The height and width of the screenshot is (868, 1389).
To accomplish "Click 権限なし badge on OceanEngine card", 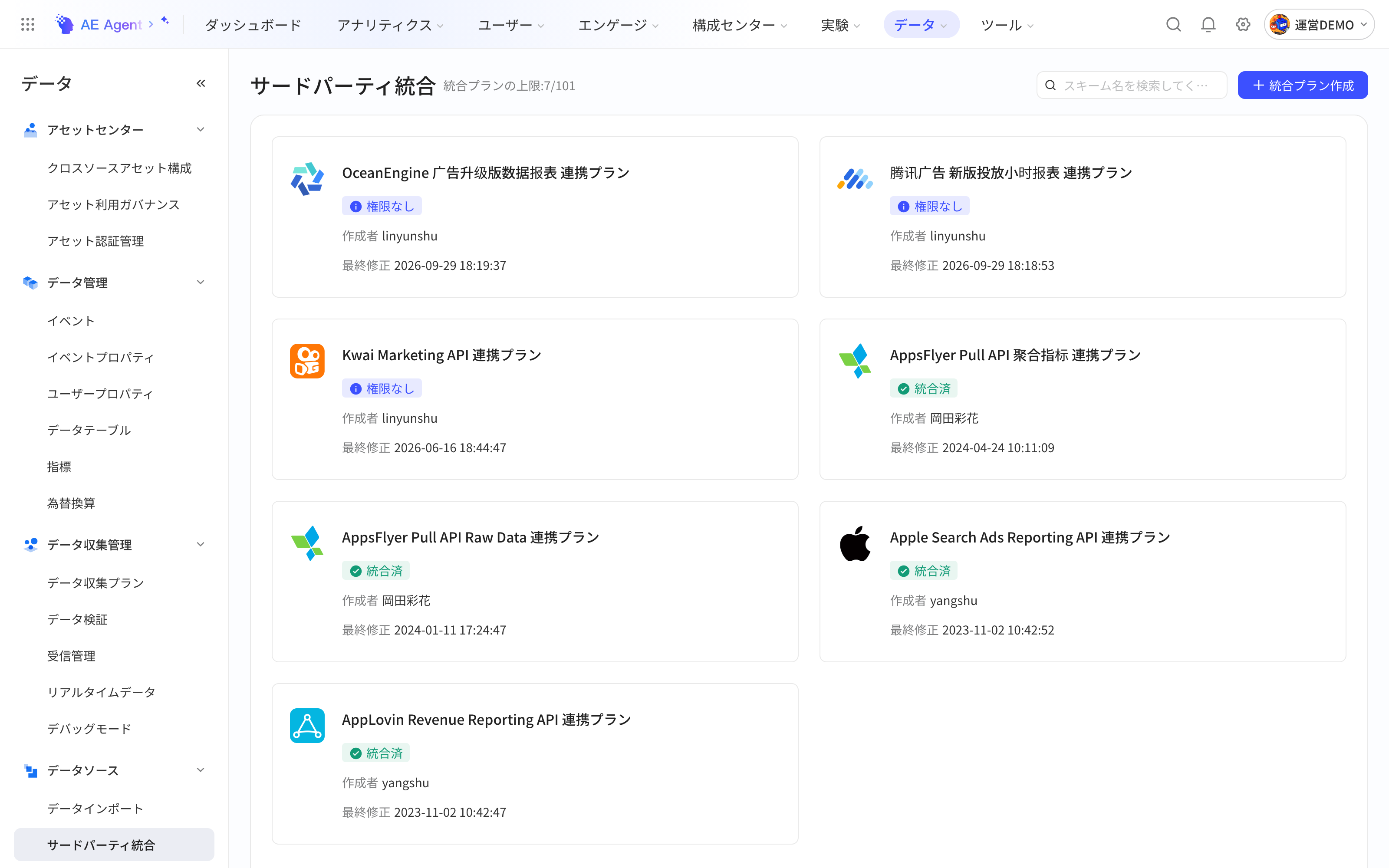I will click(x=382, y=206).
